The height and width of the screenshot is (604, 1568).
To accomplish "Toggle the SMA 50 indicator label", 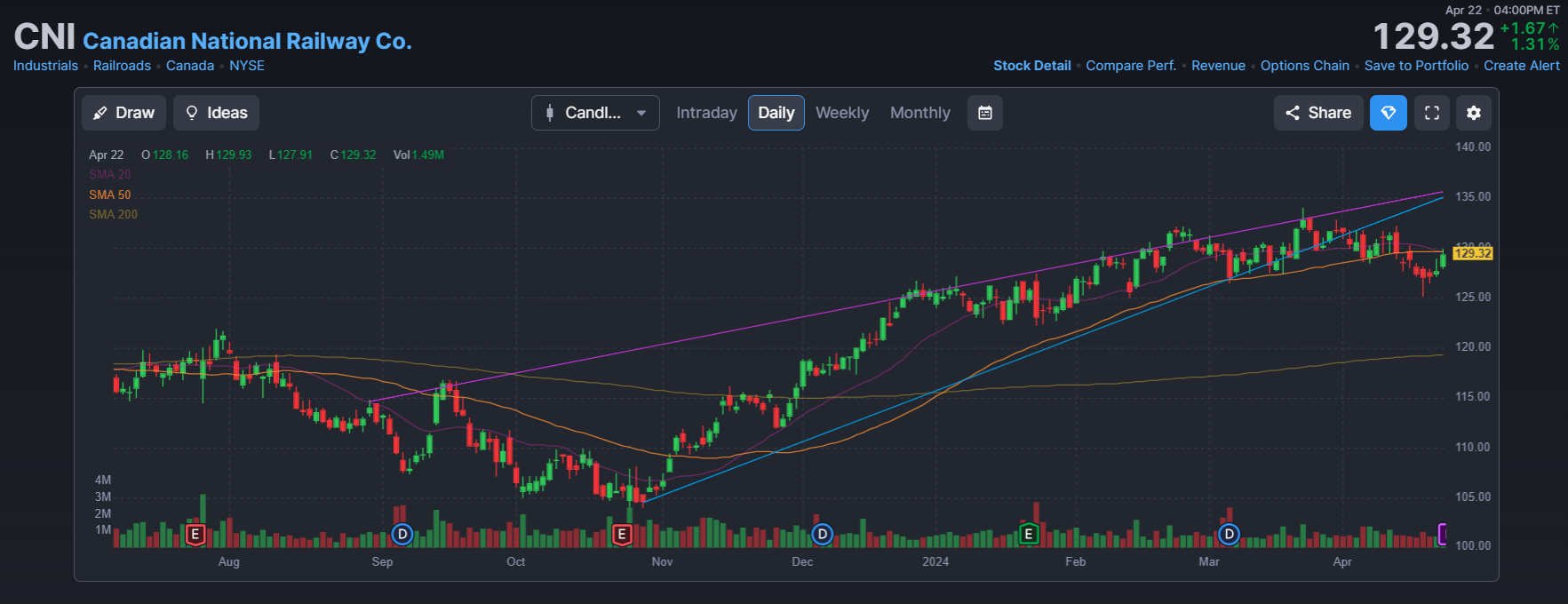I will click(x=109, y=195).
